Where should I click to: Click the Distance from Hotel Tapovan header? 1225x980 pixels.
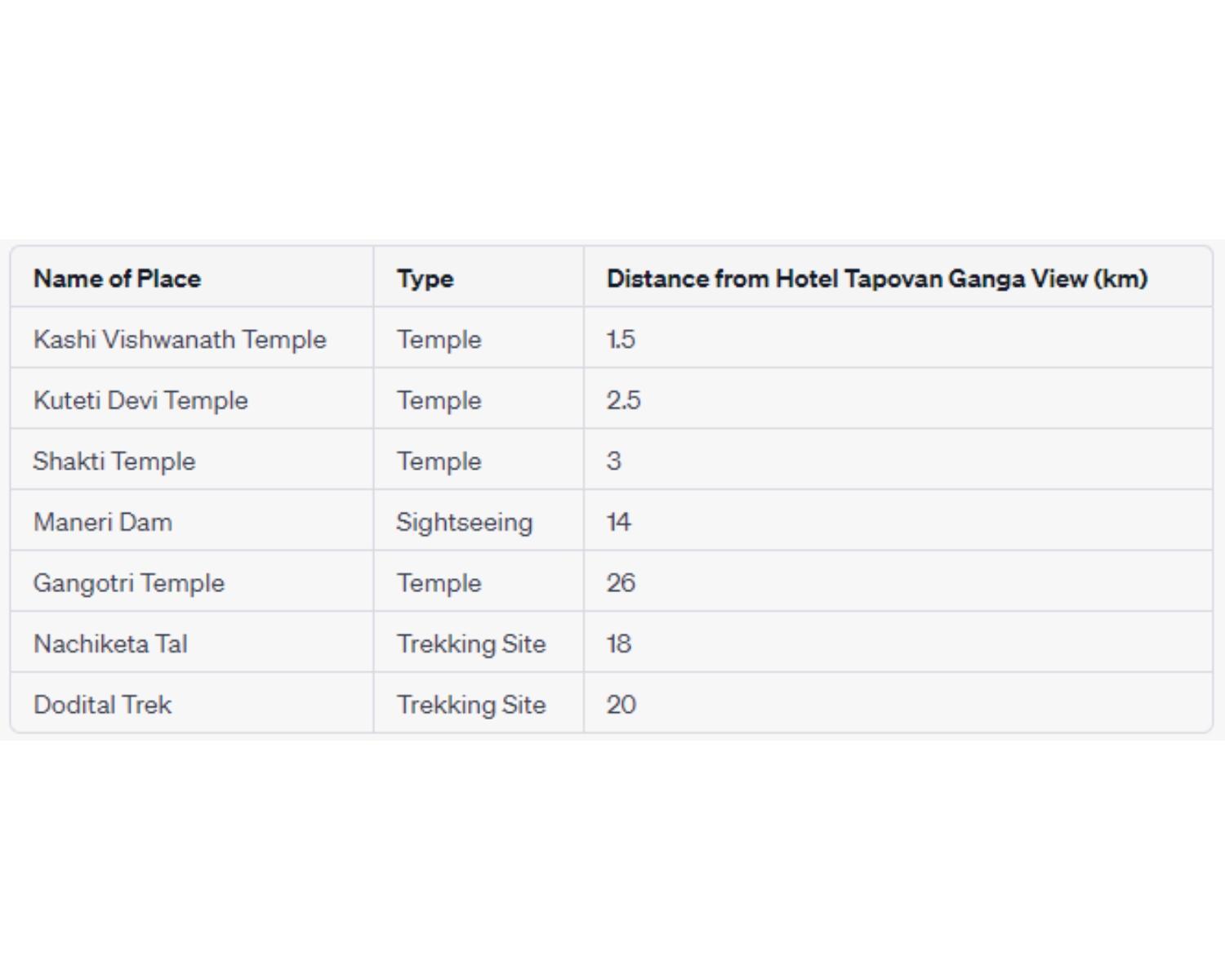coord(877,278)
